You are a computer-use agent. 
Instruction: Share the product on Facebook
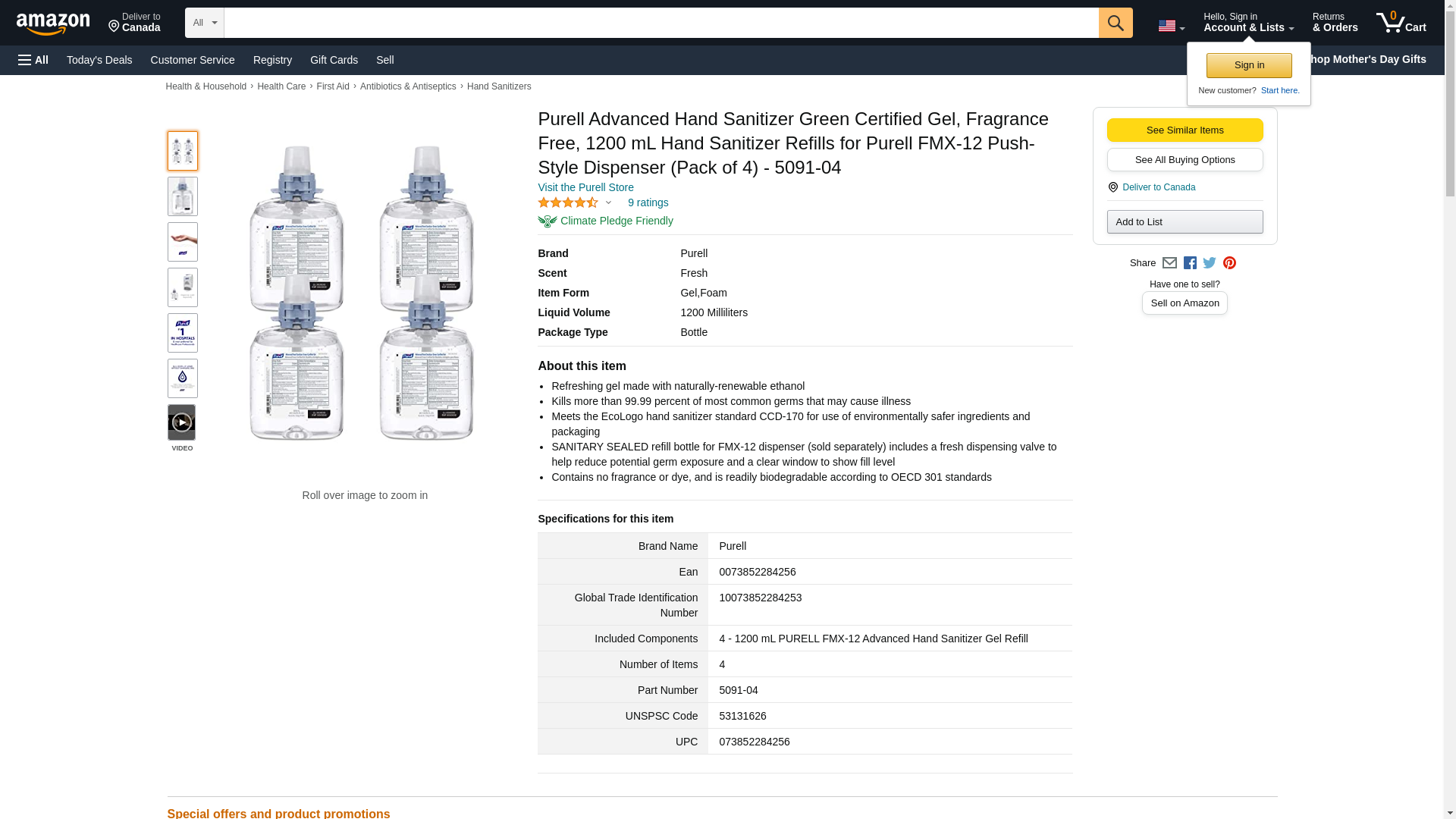point(1190,263)
